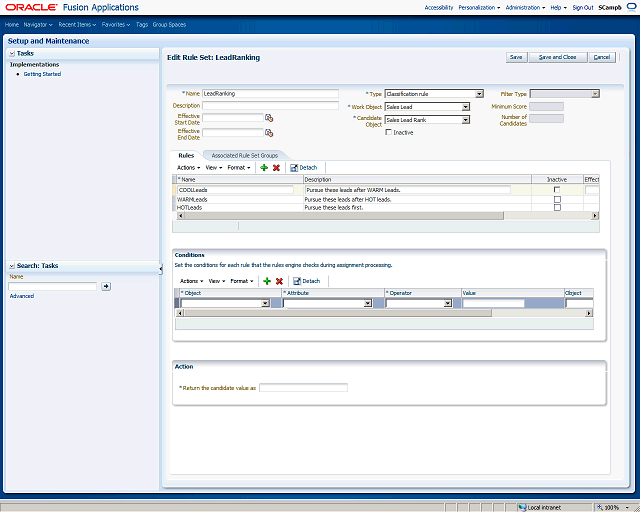Go to the Home link
Viewport: 640px width, 512px height.
(x=11, y=24)
